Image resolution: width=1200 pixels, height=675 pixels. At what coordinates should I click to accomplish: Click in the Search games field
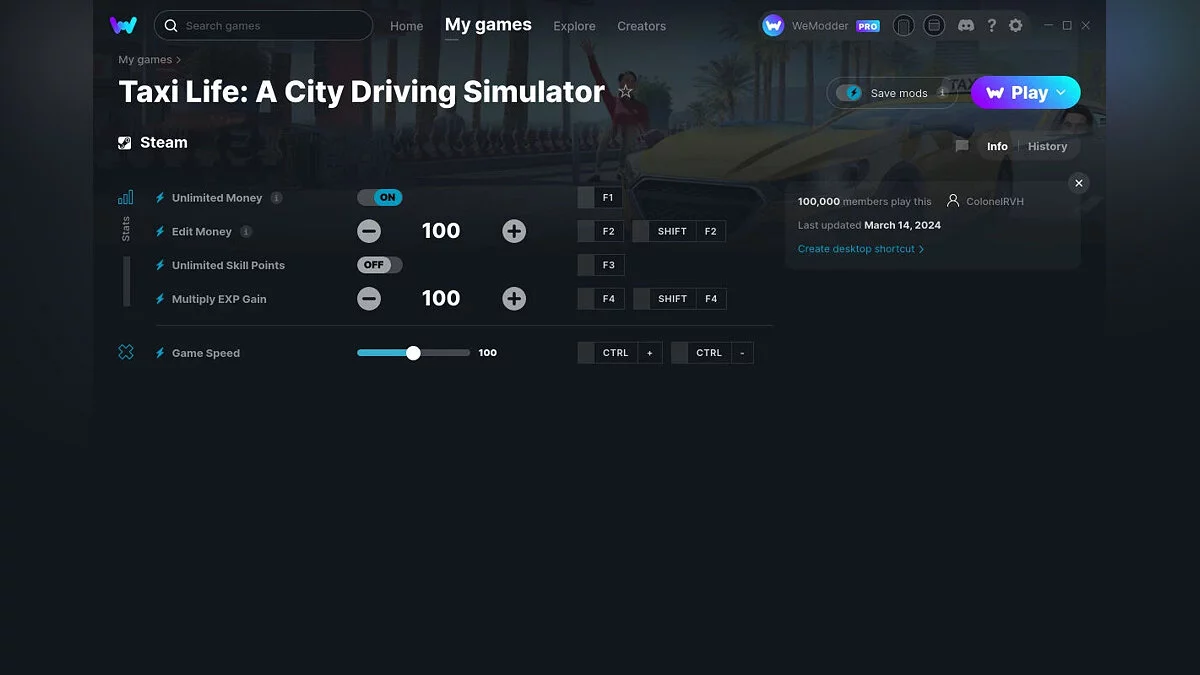pyautogui.click(x=263, y=26)
